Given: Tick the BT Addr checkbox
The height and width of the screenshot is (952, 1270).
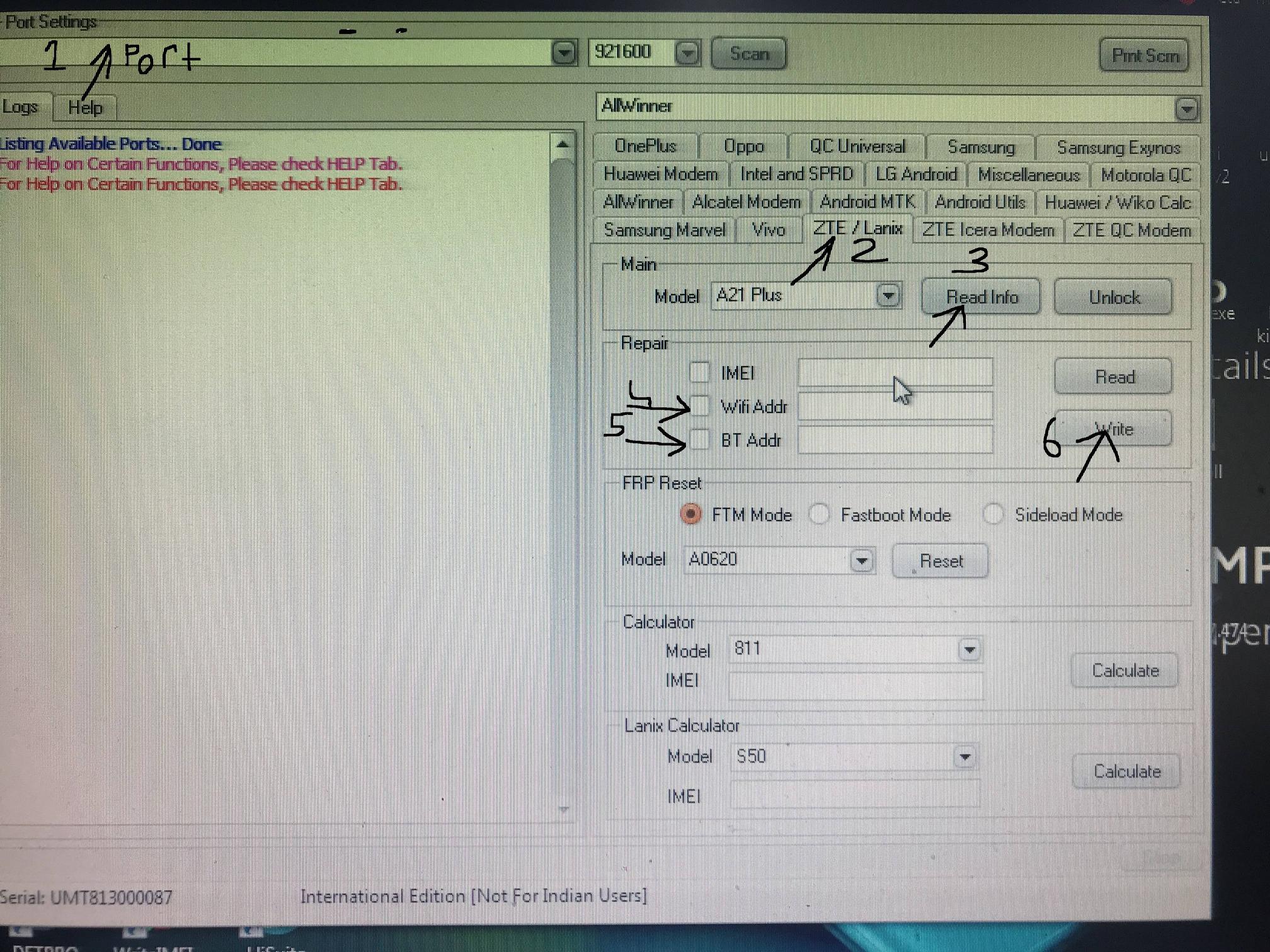Looking at the screenshot, I should pos(699,439).
